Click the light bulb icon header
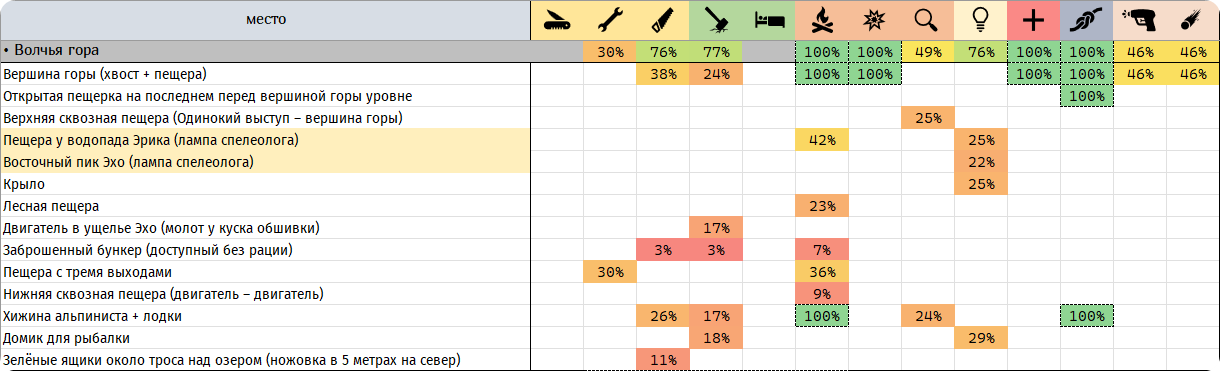This screenshot has width=1220, height=371. pos(981,20)
